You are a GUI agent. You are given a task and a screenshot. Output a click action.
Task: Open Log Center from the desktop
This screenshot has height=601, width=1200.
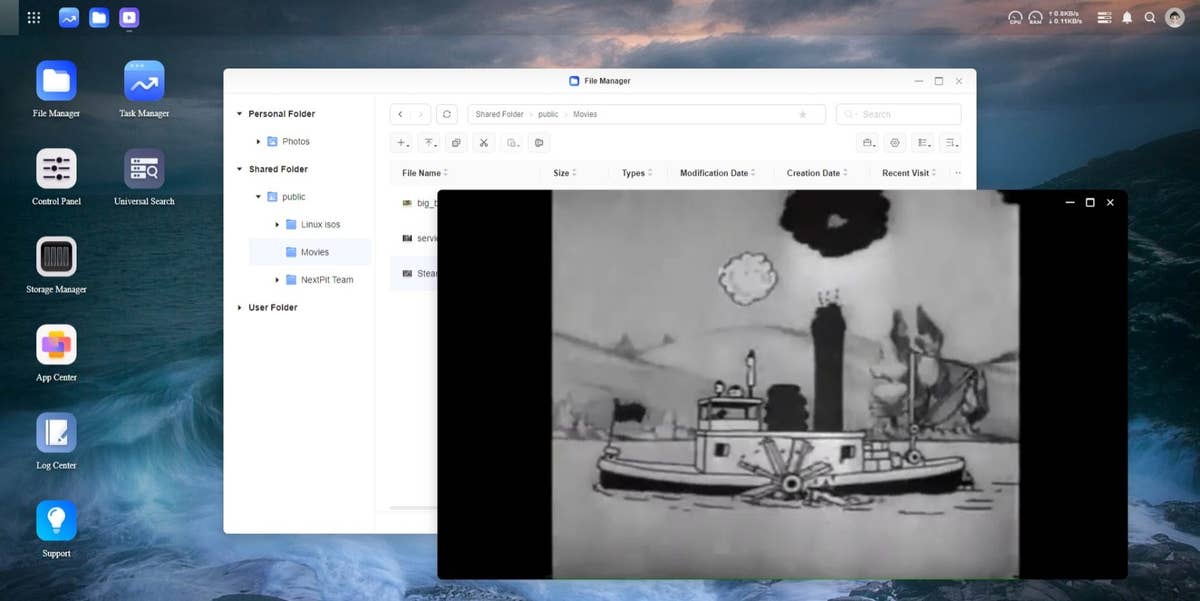pos(56,433)
